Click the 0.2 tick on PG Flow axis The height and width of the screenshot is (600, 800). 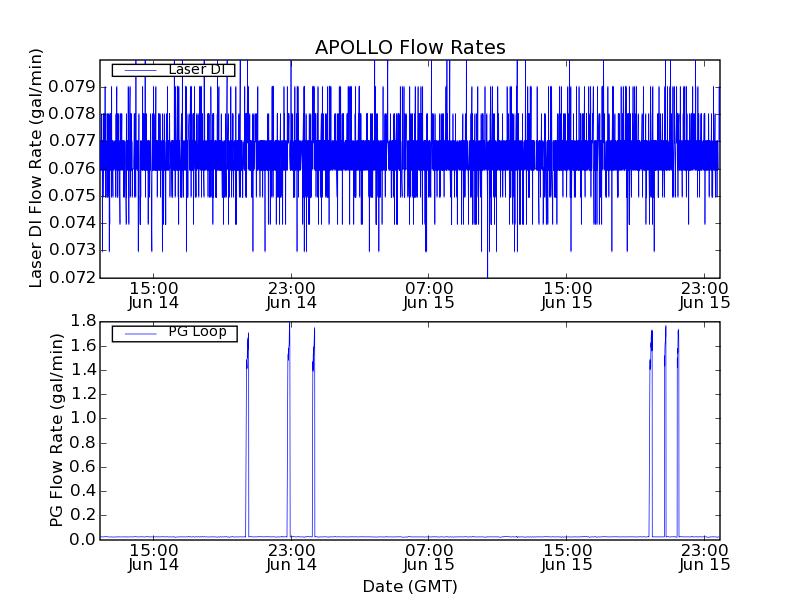click(x=83, y=515)
